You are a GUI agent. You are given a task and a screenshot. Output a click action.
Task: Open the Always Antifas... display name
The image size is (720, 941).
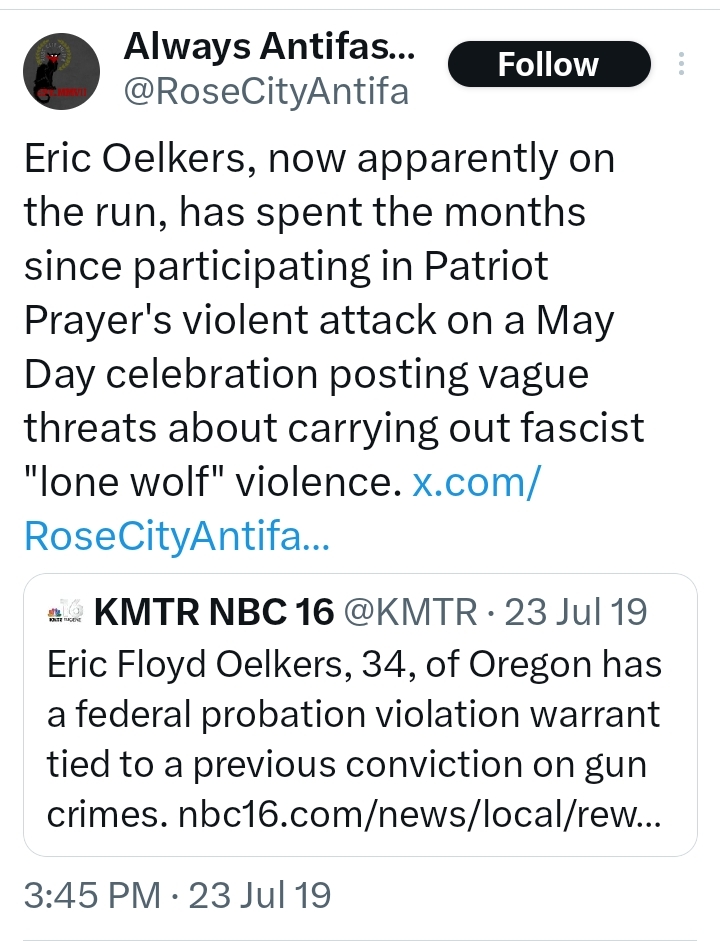[267, 45]
